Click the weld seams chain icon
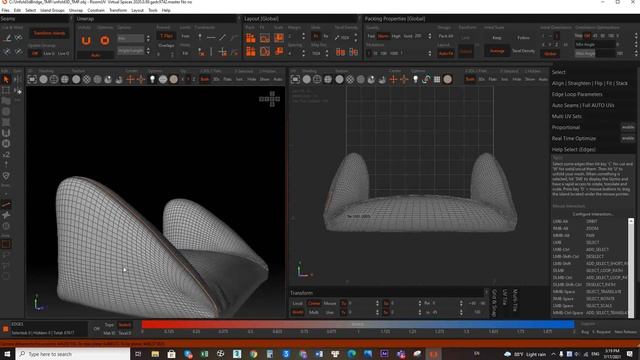Viewport: 640px width, 360px height. [18, 38]
